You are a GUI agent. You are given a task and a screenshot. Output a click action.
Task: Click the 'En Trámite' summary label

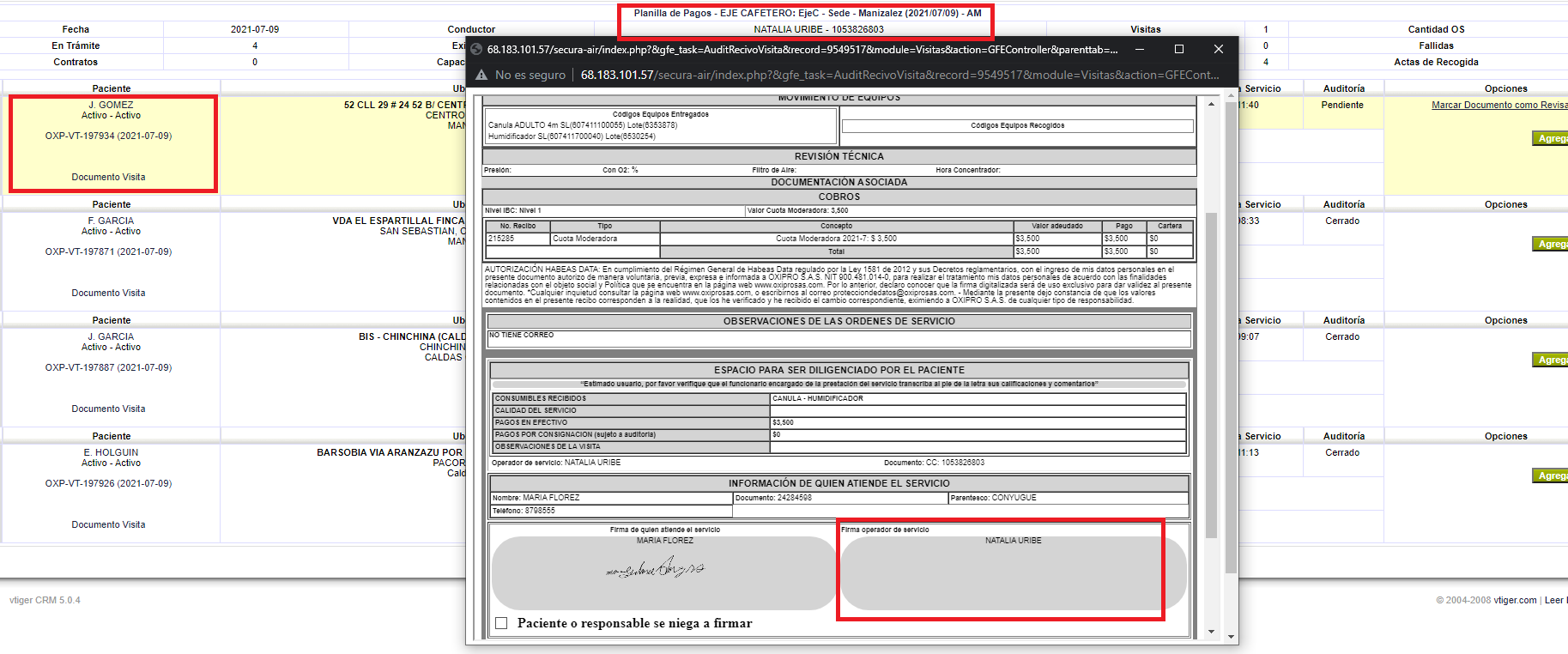pos(76,45)
